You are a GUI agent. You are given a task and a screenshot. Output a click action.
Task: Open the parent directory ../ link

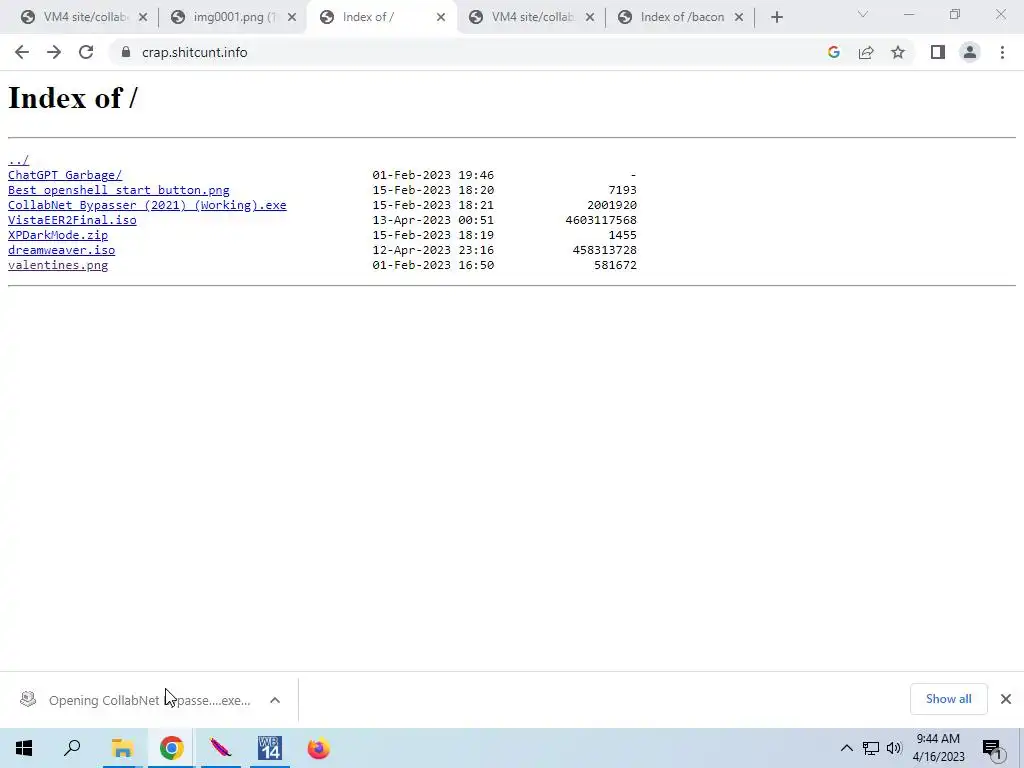18,160
